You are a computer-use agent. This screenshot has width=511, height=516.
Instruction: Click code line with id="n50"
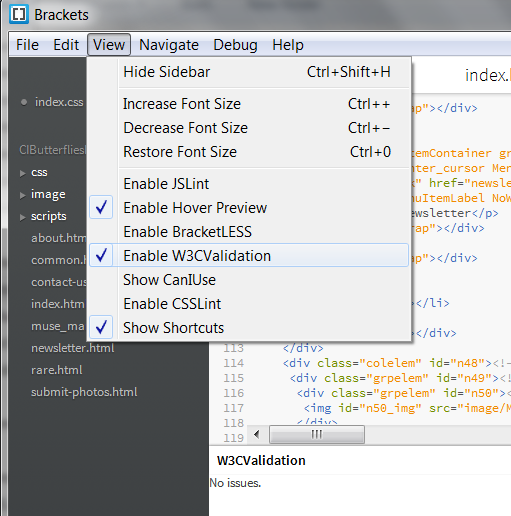[404, 393]
